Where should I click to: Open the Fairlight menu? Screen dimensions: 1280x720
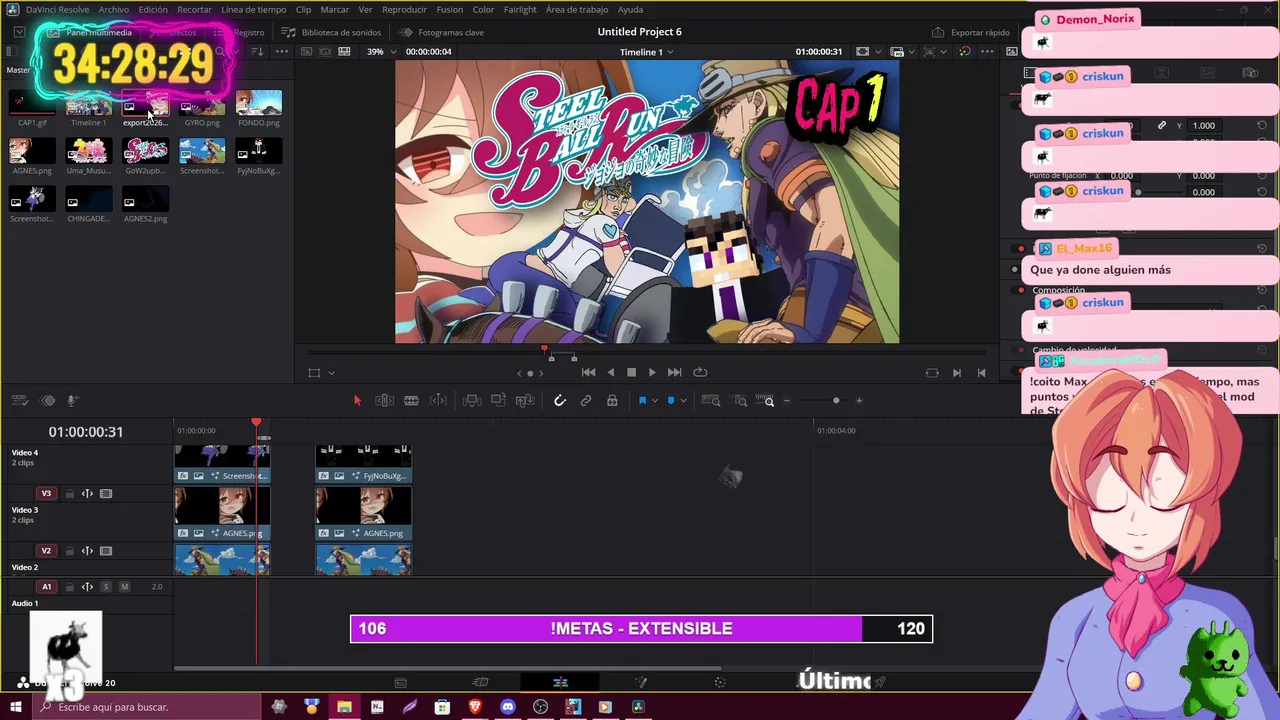[x=520, y=9]
